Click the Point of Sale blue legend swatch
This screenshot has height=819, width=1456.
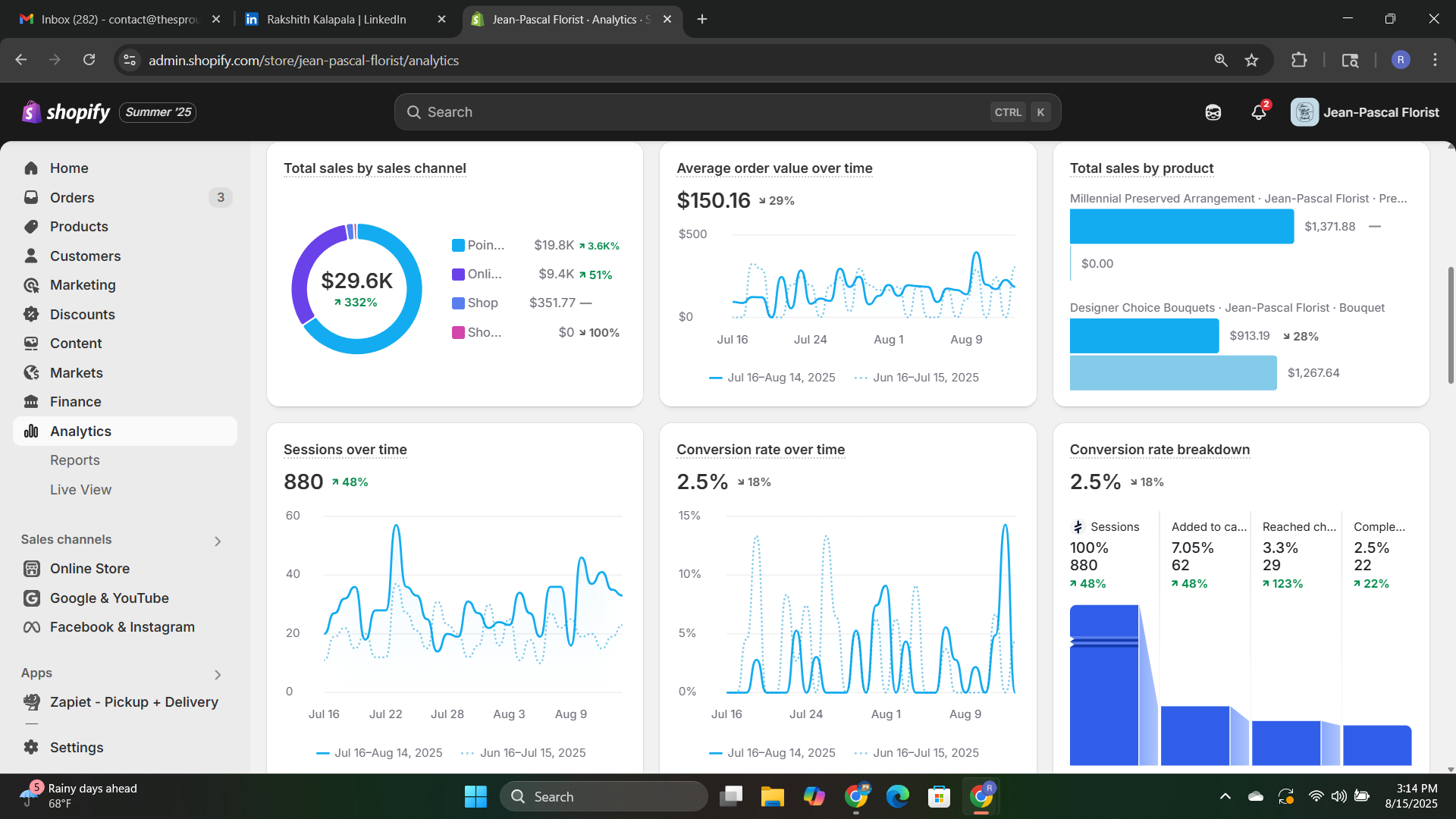point(458,245)
